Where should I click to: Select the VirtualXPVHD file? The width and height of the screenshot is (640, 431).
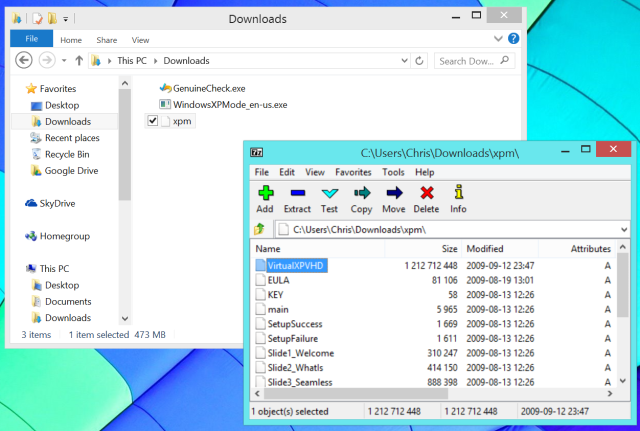pyautogui.click(x=297, y=266)
